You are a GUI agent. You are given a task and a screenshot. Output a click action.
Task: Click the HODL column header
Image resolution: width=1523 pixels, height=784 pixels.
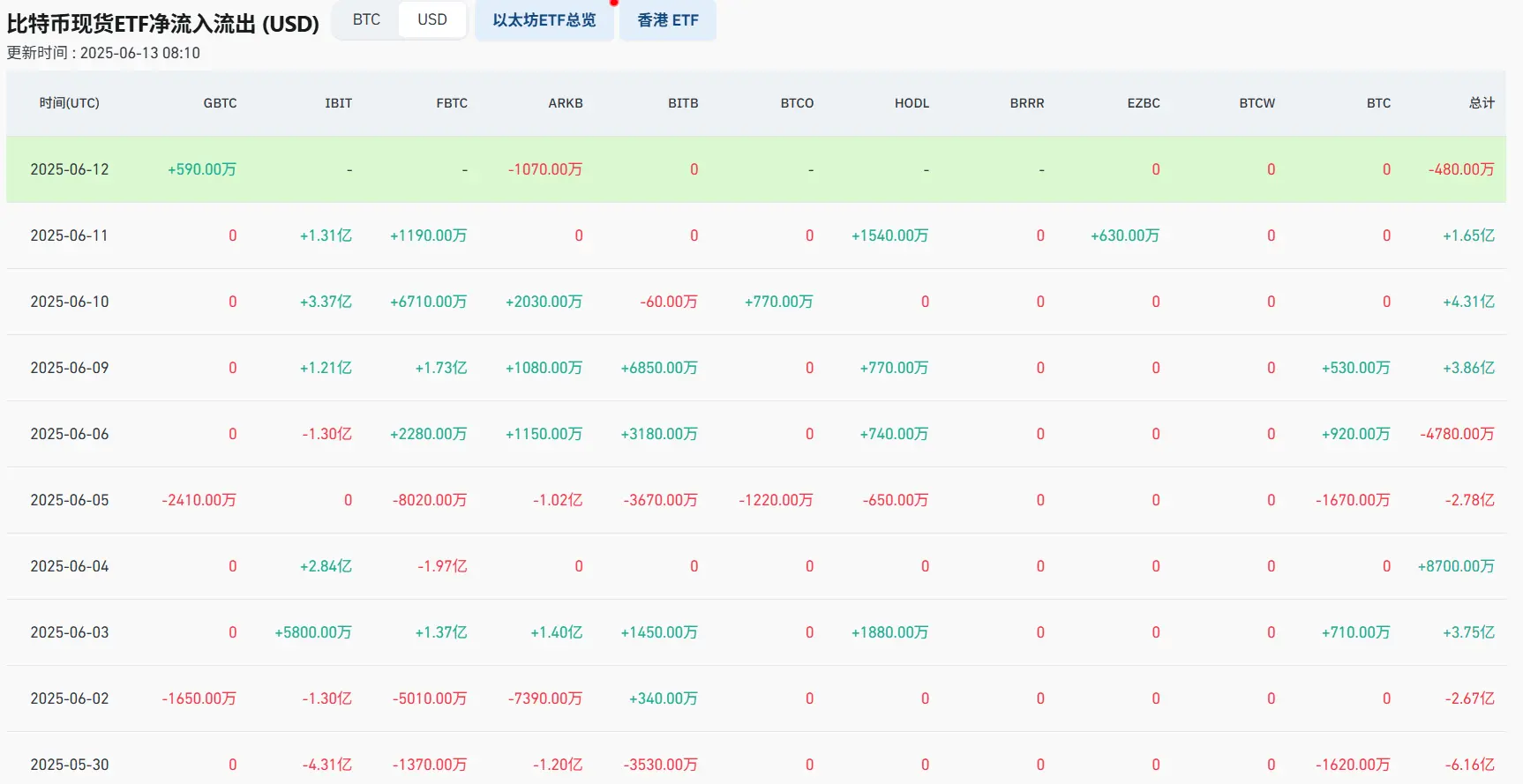(x=912, y=103)
